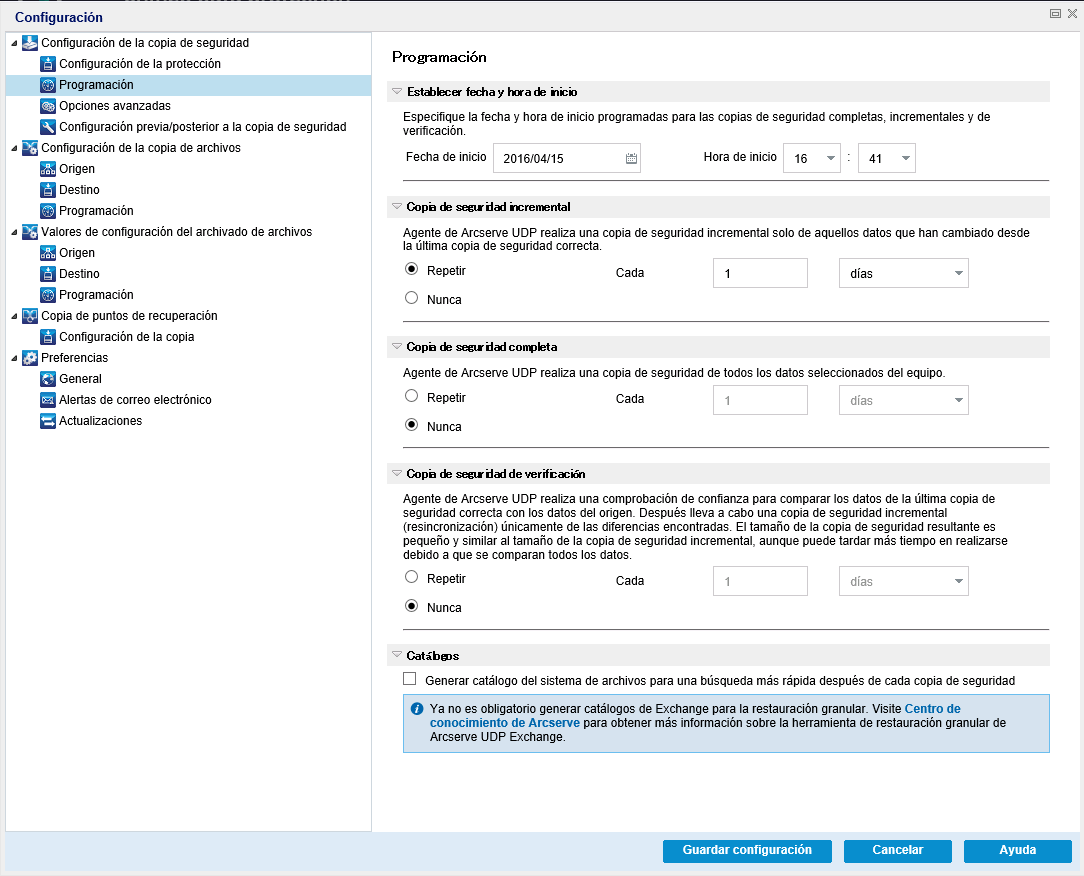The image size is (1084, 876).
Task: Click the Configuración de la protección icon
Action: 48,64
